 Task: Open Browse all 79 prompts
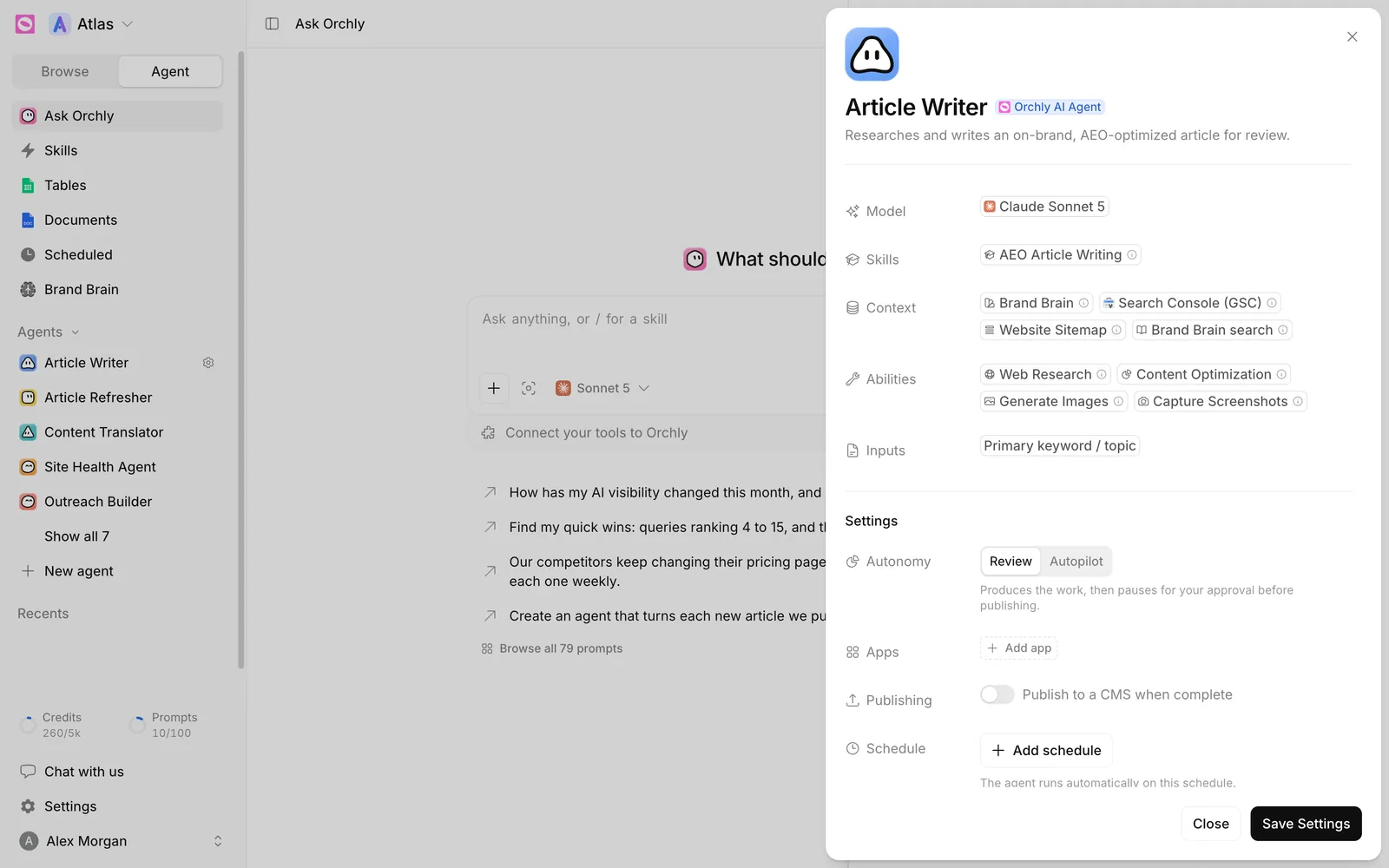(552, 648)
